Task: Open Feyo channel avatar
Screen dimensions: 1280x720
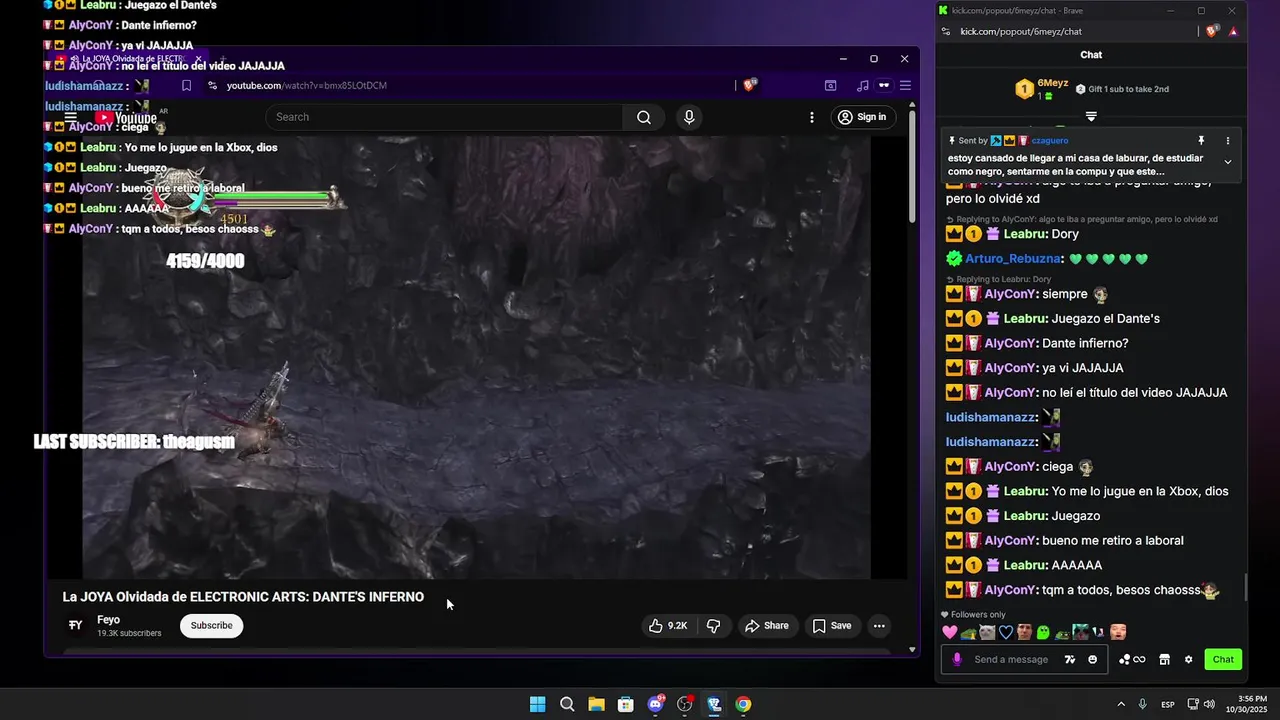Action: pyautogui.click(x=76, y=626)
